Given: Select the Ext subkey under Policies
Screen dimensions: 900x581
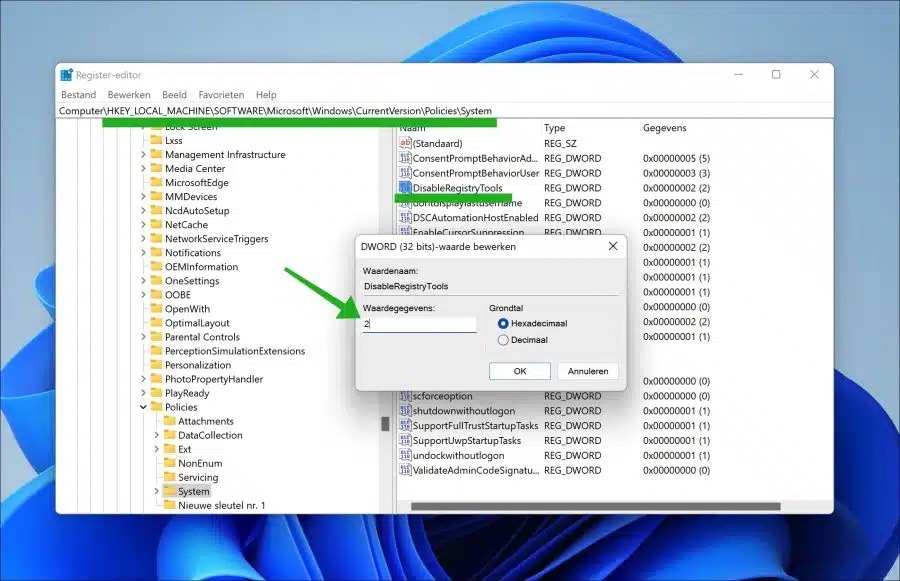Looking at the screenshot, I should 185,449.
